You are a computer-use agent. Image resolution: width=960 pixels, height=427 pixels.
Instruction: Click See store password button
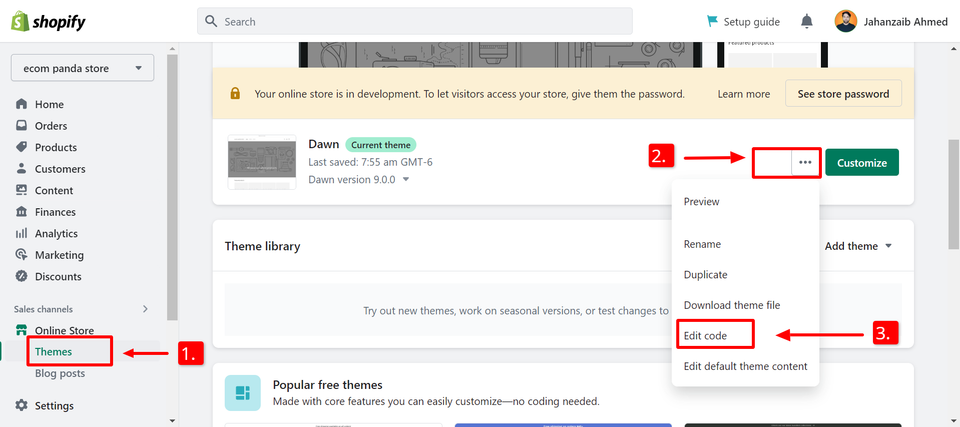click(843, 94)
